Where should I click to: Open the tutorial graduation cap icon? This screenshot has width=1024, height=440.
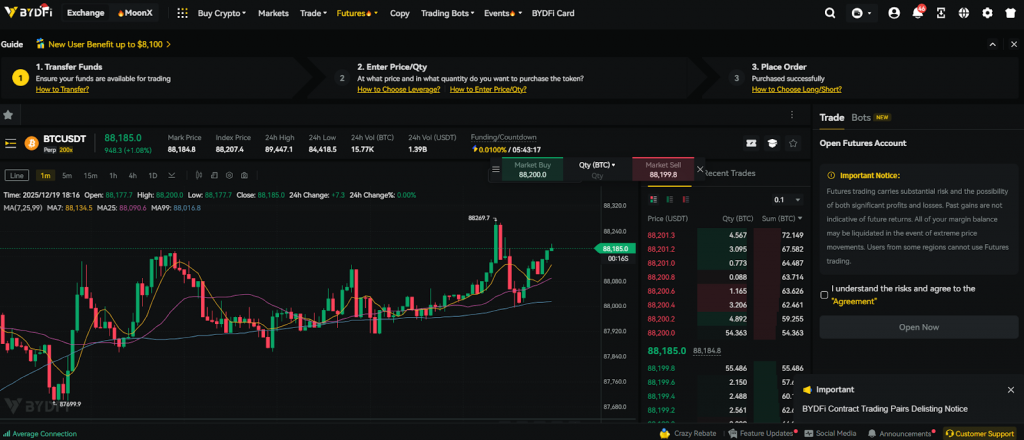coord(773,143)
